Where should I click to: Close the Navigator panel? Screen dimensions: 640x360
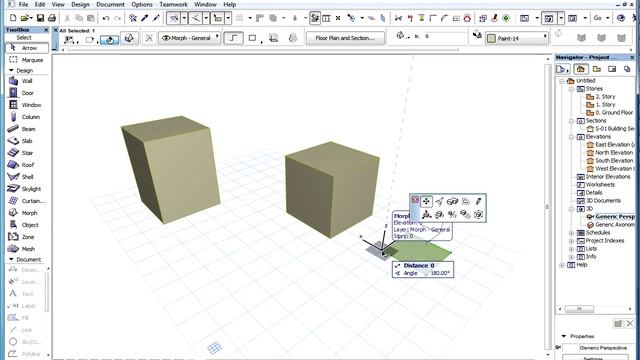pos(632,58)
